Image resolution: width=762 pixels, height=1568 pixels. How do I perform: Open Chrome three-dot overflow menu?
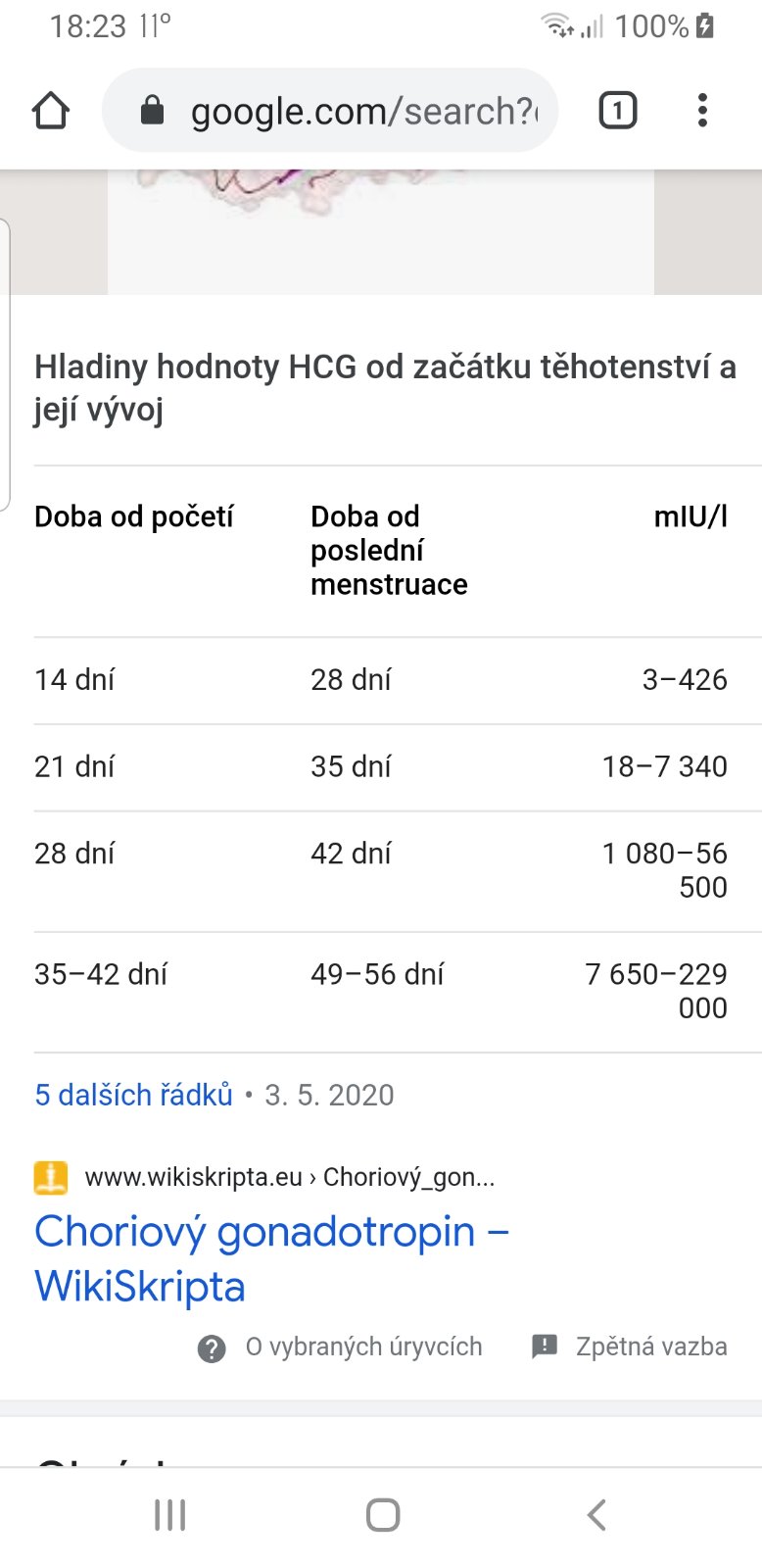pyautogui.click(x=702, y=111)
